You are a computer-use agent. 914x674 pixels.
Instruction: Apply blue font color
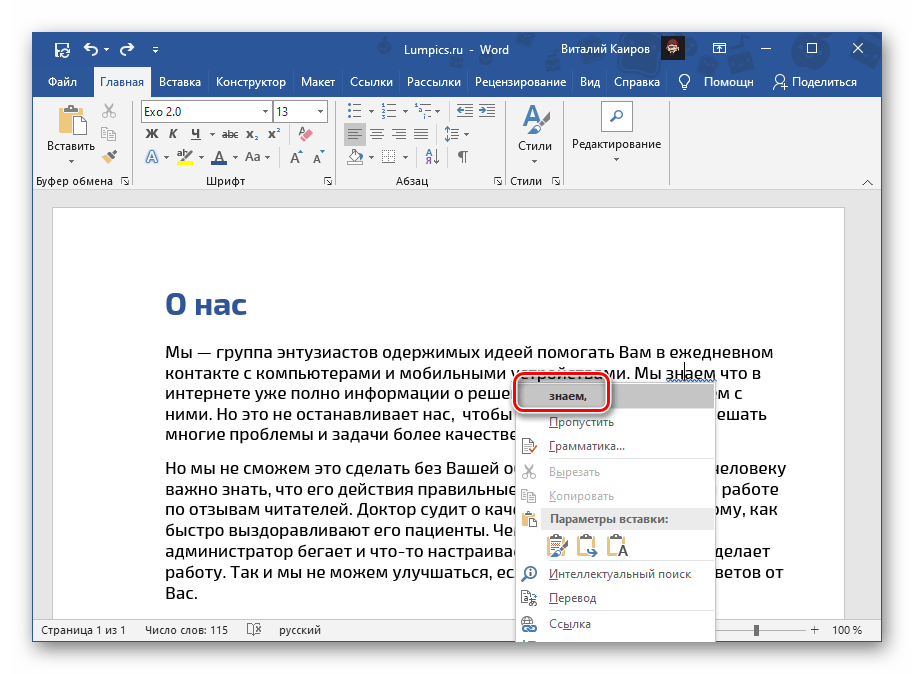pyautogui.click(x=219, y=157)
